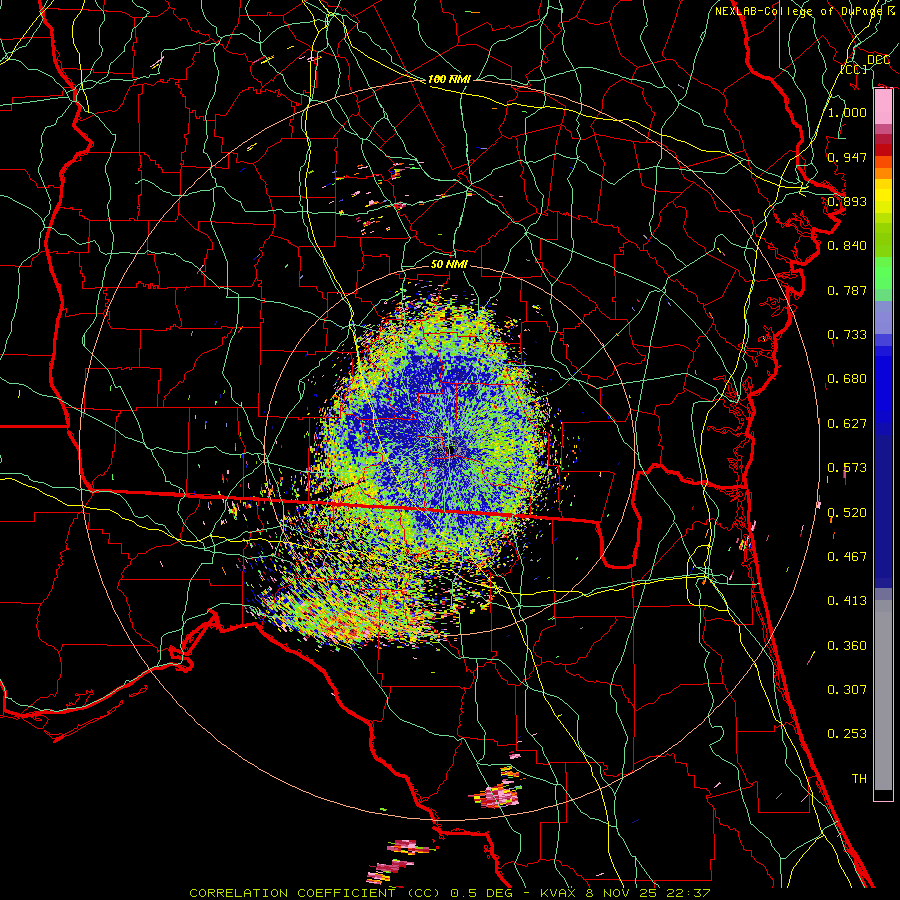The width and height of the screenshot is (900, 900).
Task: Click the 100 NMI range ring label
Action: 449,79
